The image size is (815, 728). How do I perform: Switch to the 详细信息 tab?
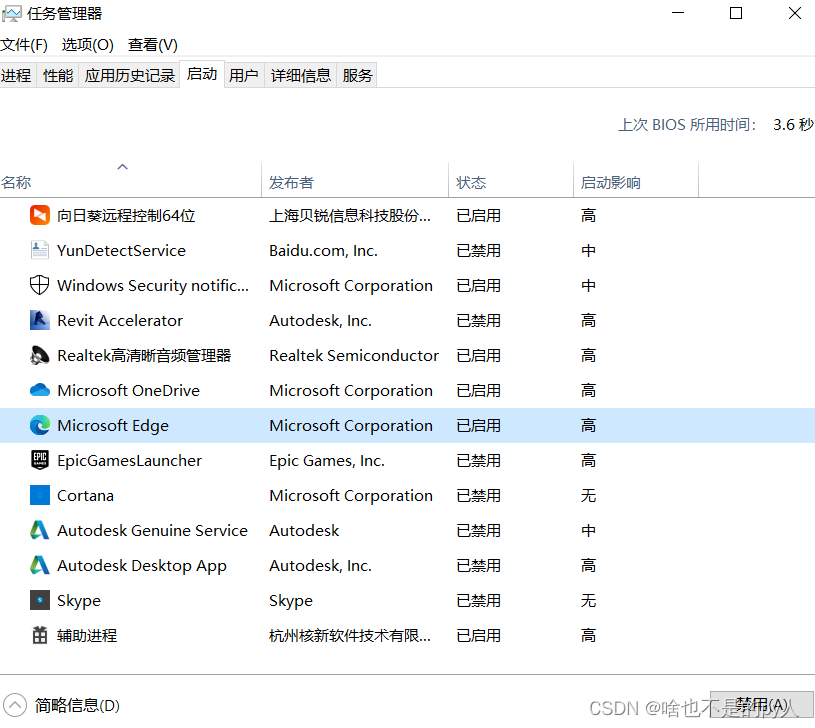tap(301, 75)
